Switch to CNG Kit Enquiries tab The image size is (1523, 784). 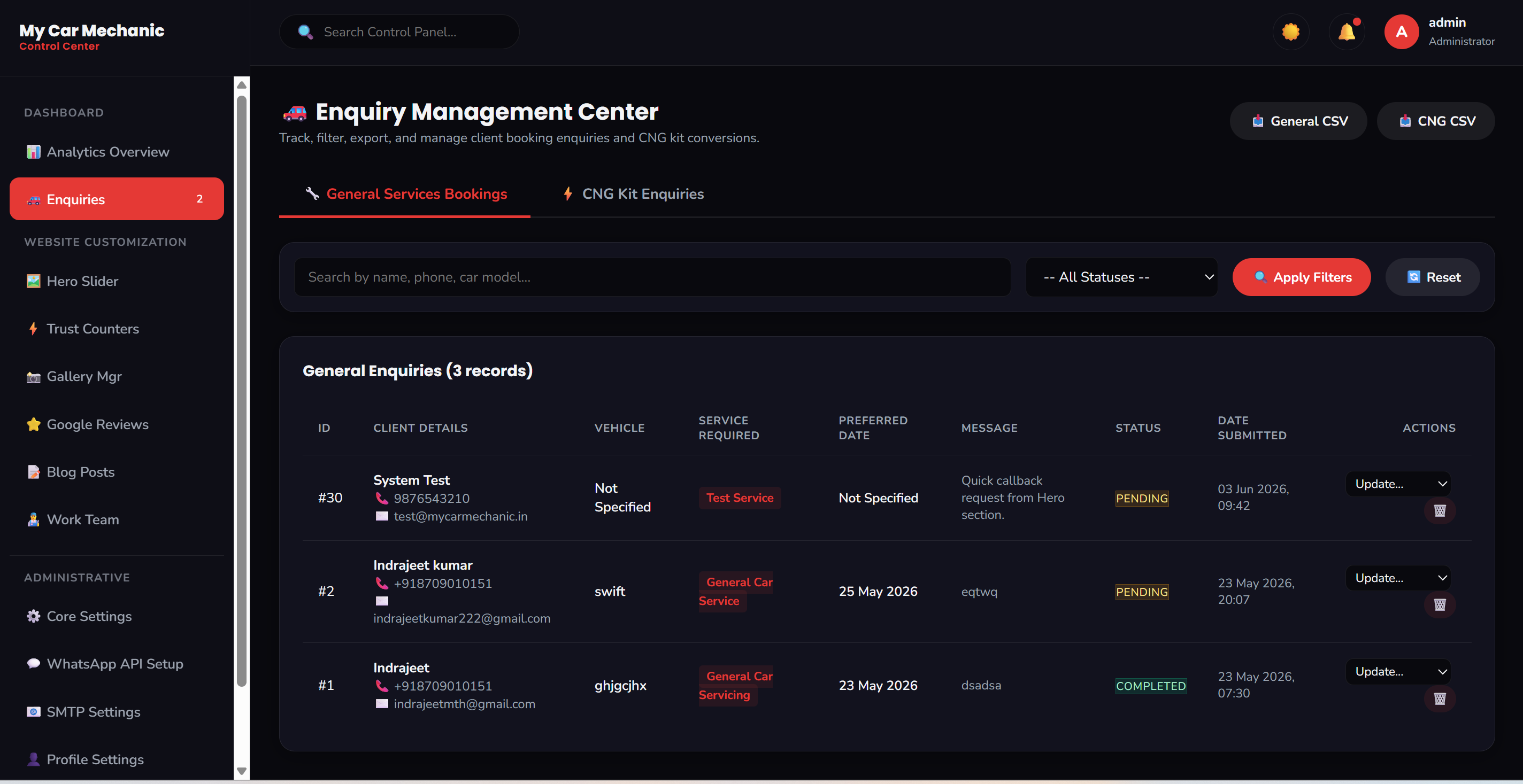coord(633,194)
